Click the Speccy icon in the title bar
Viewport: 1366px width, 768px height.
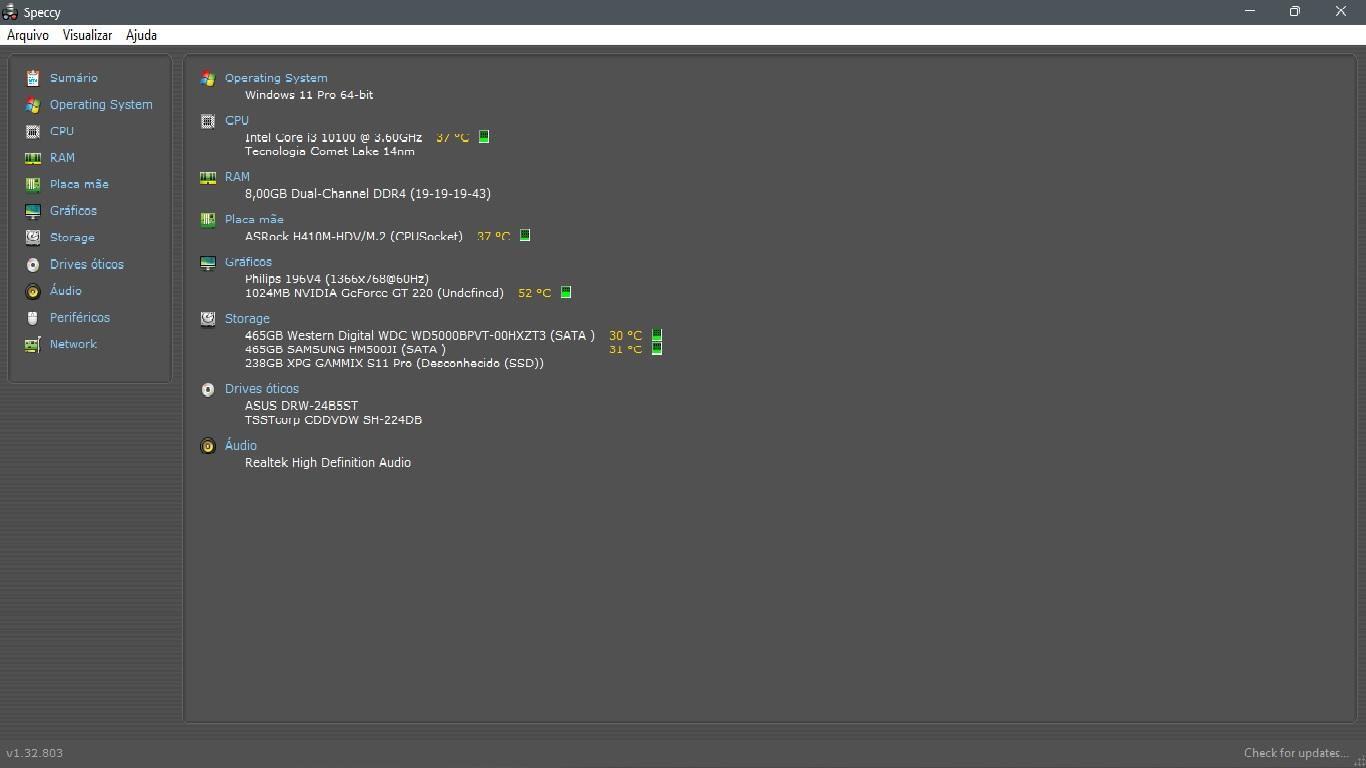10,12
